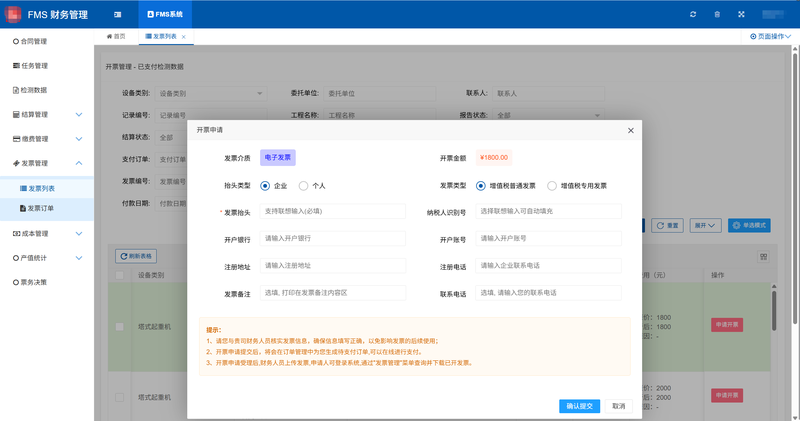Collapse sidebar using the header menu icon
This screenshot has width=800, height=421.
[x=118, y=14]
